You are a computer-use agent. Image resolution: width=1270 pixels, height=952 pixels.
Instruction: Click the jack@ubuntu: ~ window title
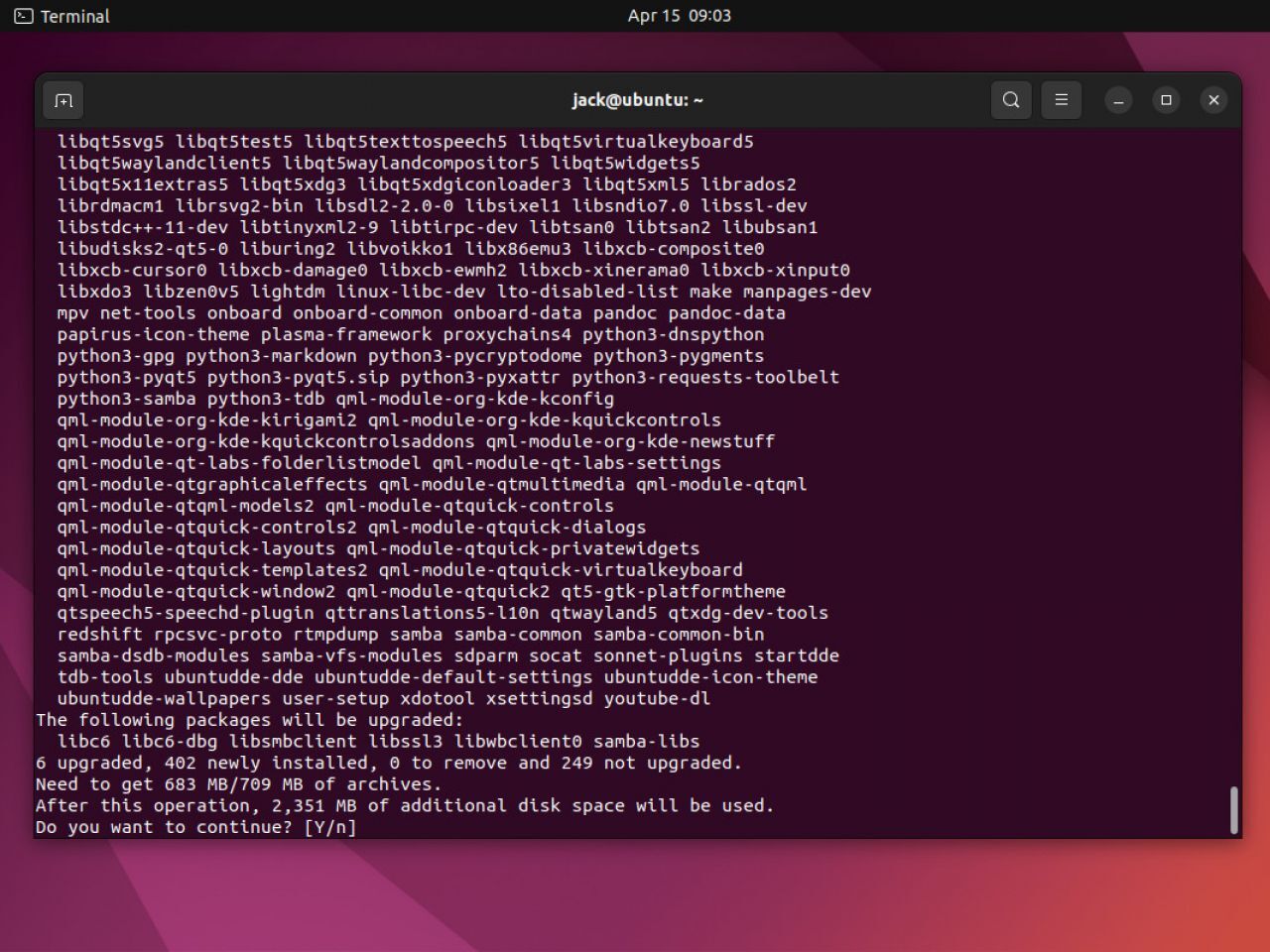click(x=637, y=100)
